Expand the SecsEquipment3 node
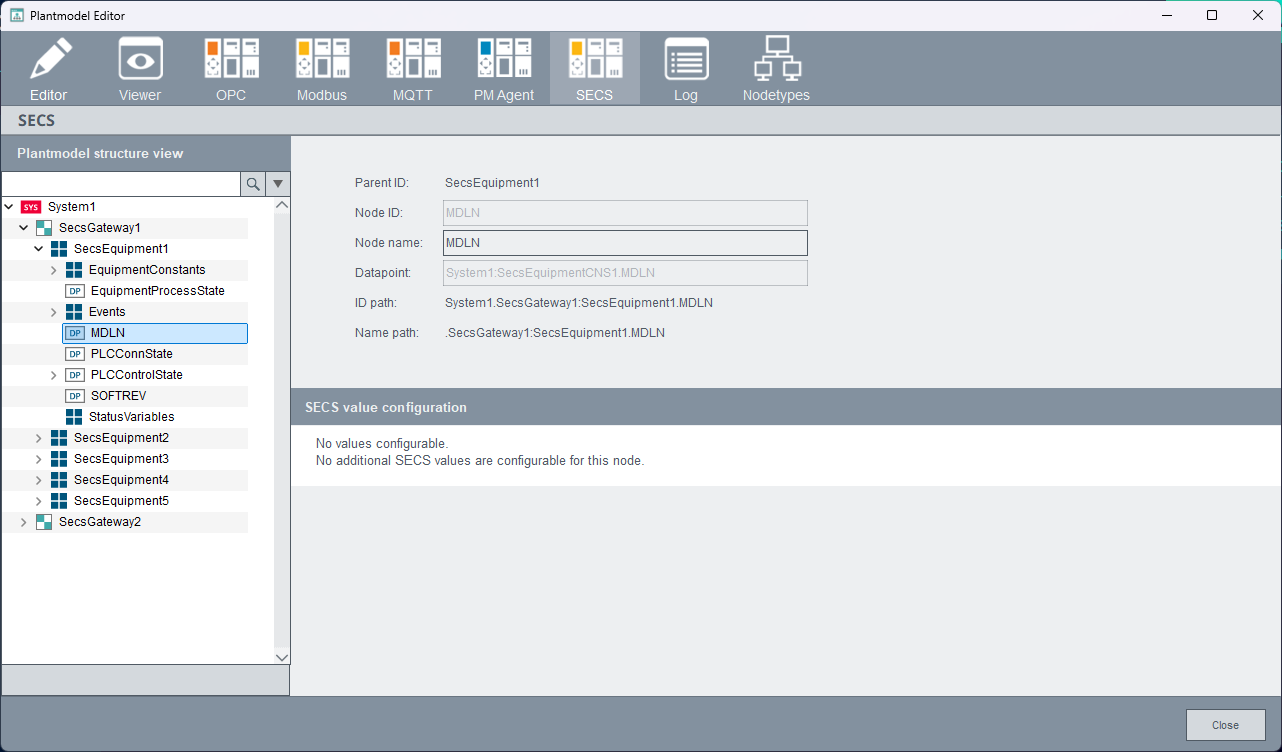1282x752 pixels. (x=39, y=459)
